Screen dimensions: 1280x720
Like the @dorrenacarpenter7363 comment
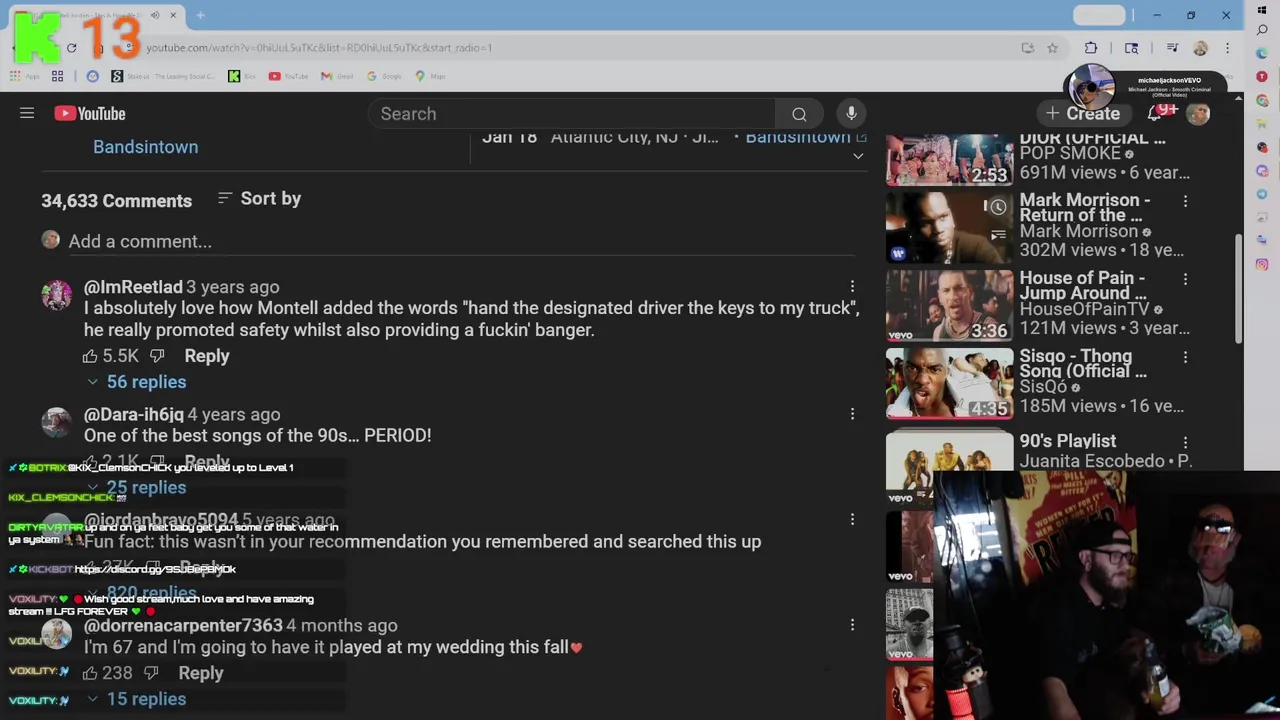(x=90, y=673)
